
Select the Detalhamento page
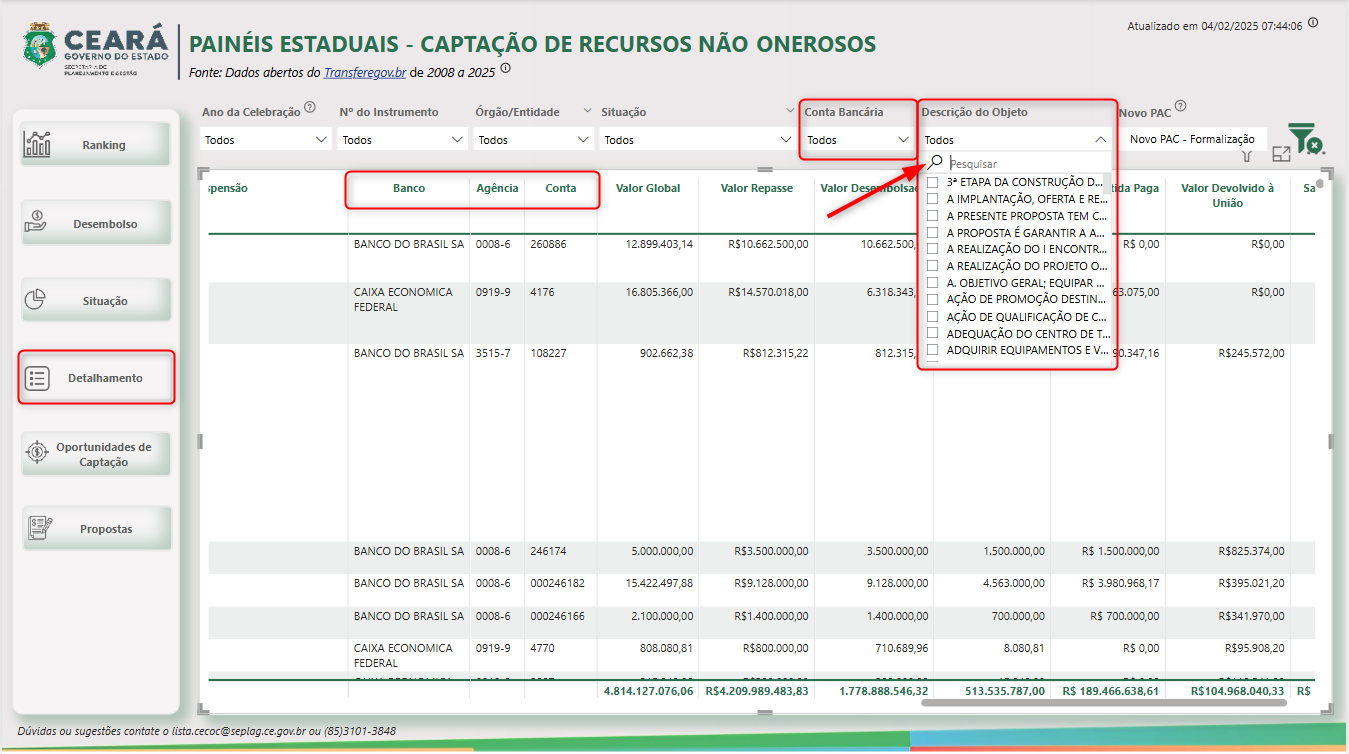tap(96, 378)
